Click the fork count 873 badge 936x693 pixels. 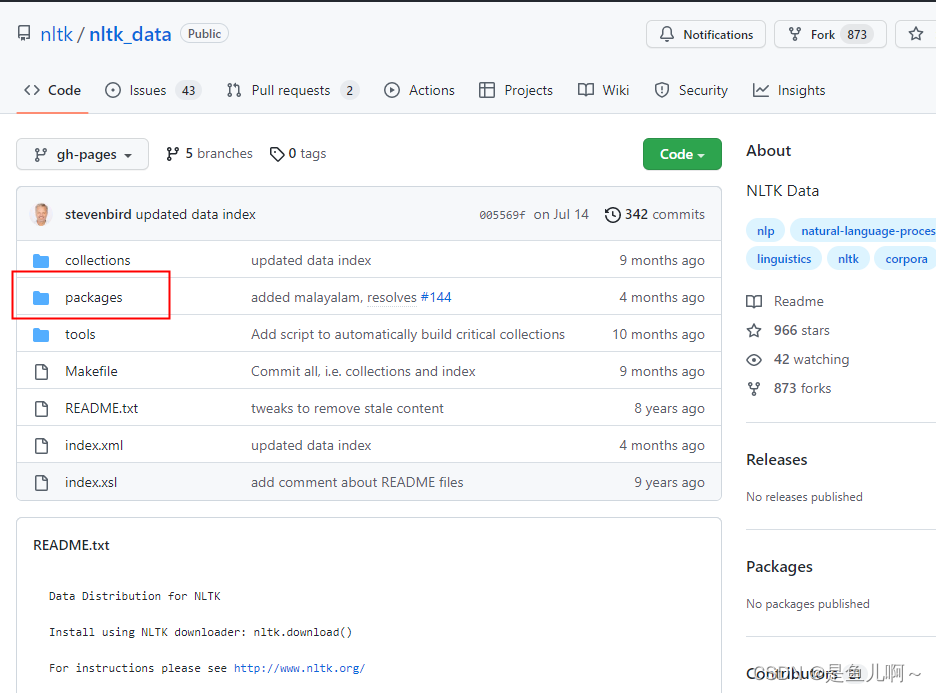pyautogui.click(x=857, y=35)
